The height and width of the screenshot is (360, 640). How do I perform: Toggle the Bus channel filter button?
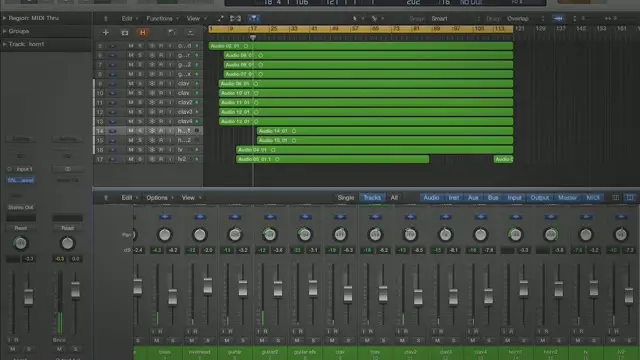493,198
